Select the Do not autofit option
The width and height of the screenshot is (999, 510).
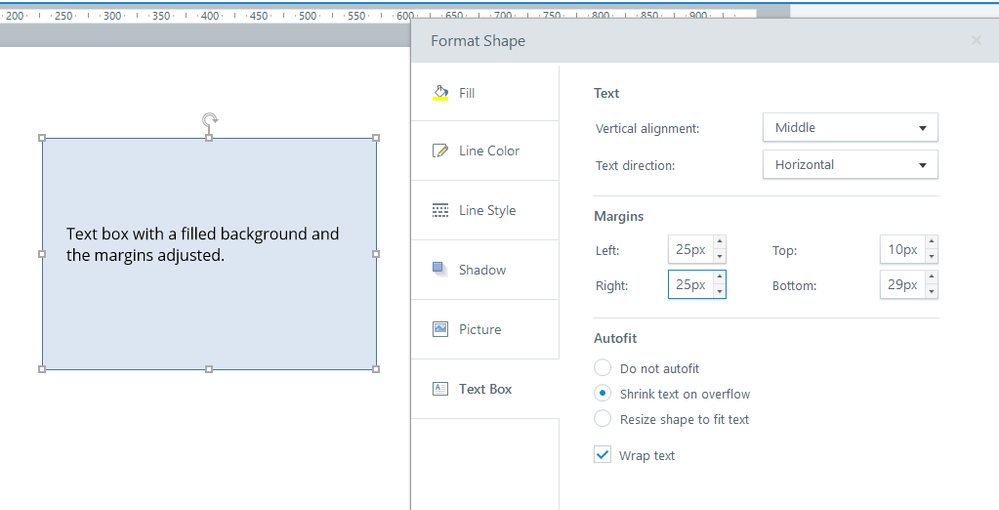tap(603, 369)
